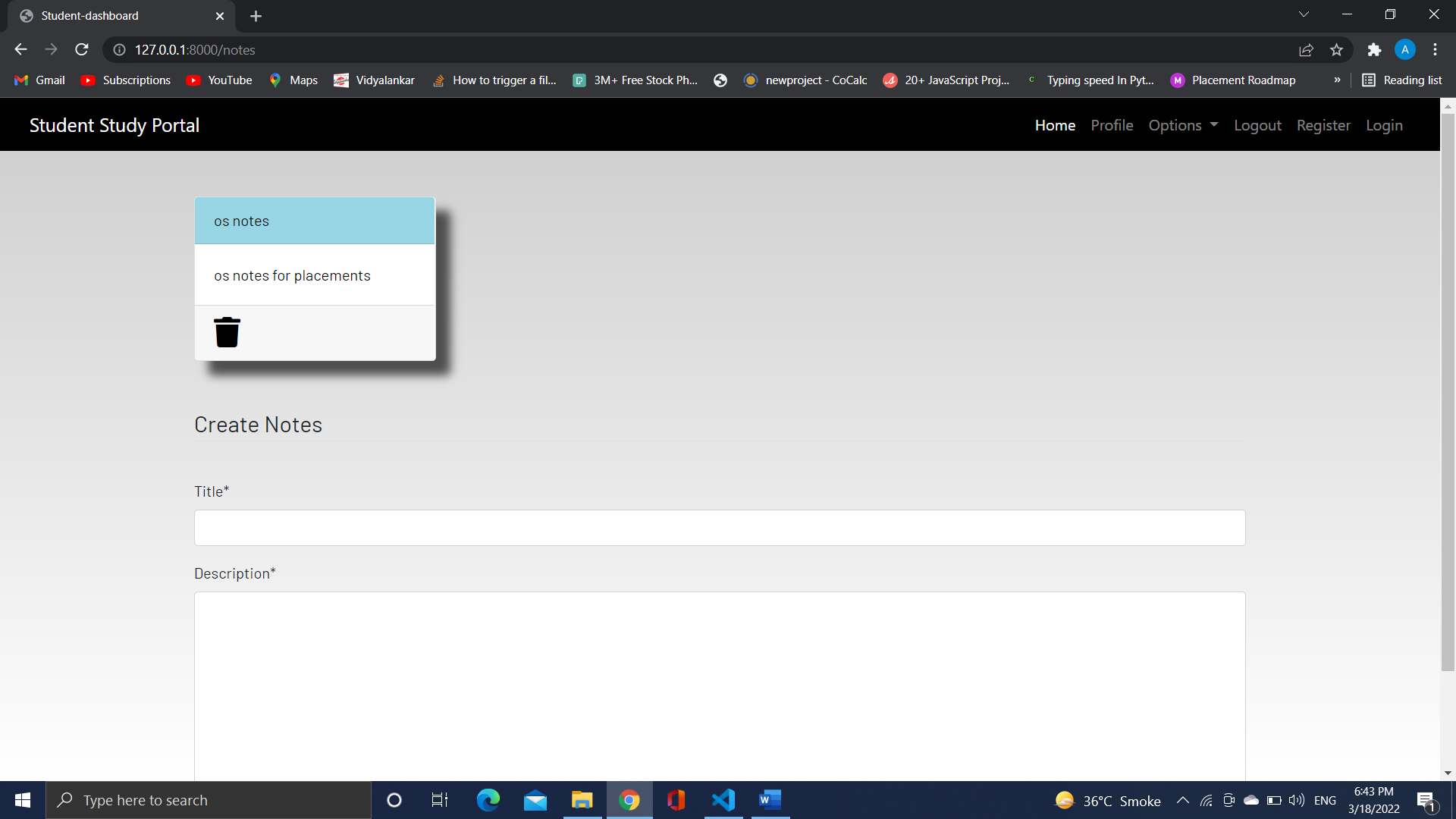Open the Mail app from taskbar
The image size is (1456, 819).
click(x=535, y=800)
